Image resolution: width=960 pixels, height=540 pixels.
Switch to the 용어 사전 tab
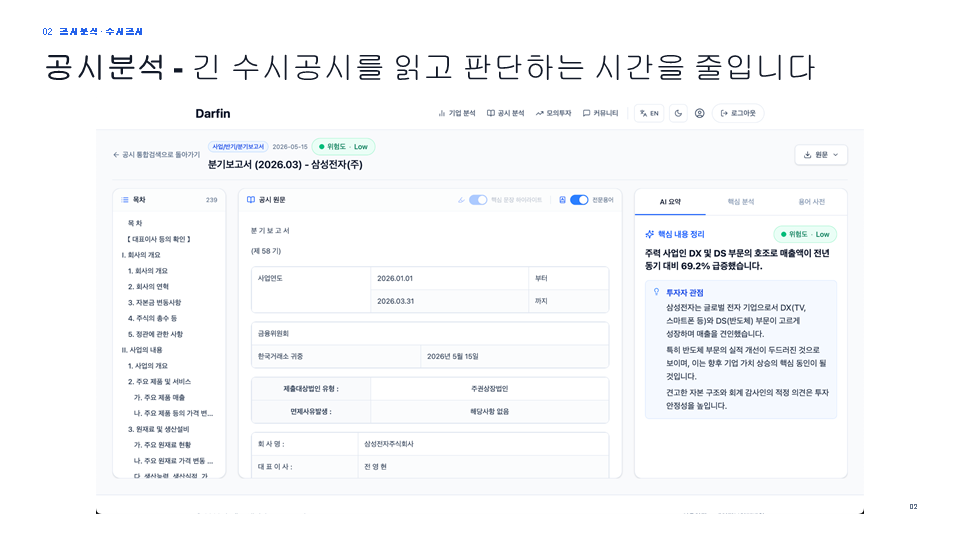[812, 201]
